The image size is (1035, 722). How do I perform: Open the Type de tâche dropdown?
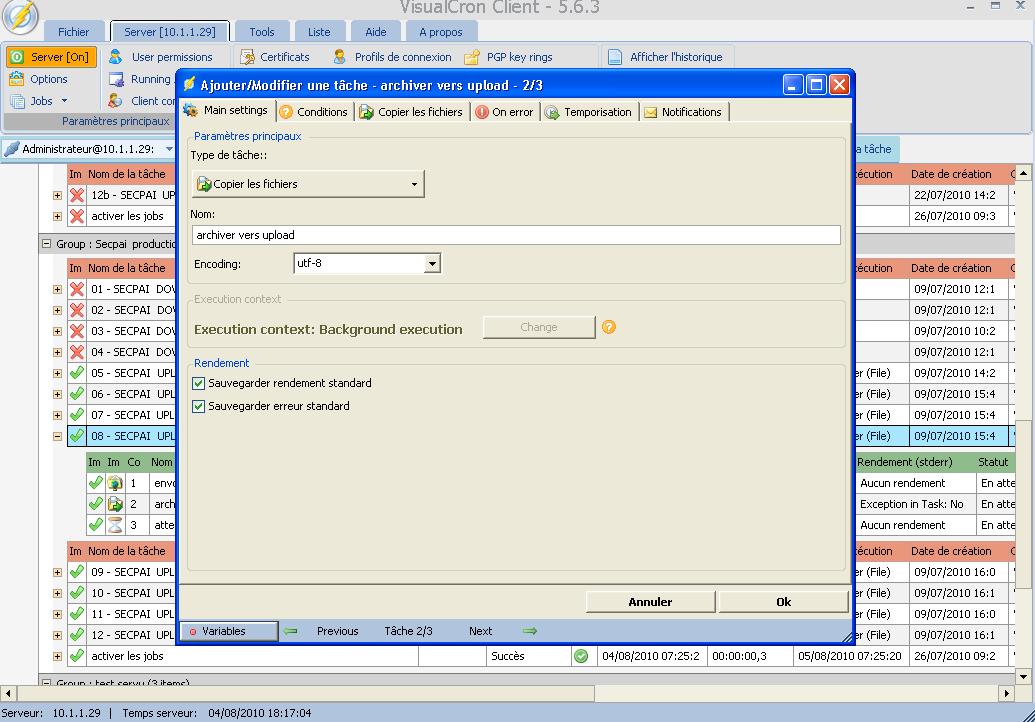[x=308, y=184]
